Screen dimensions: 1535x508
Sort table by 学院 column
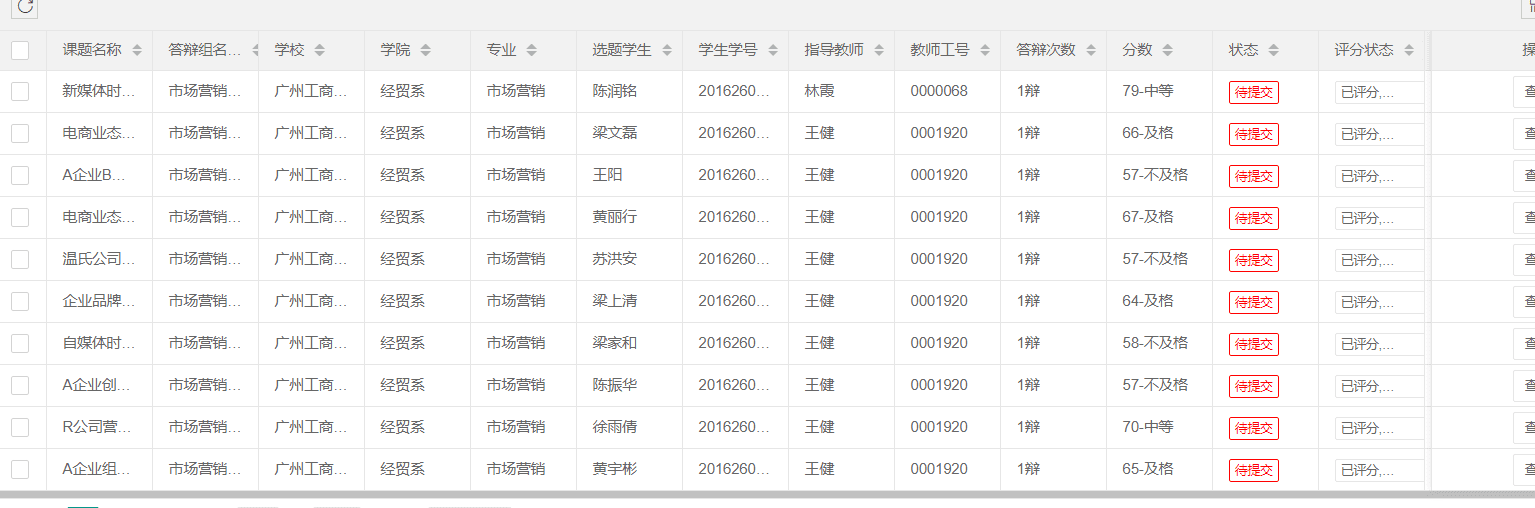(x=425, y=50)
